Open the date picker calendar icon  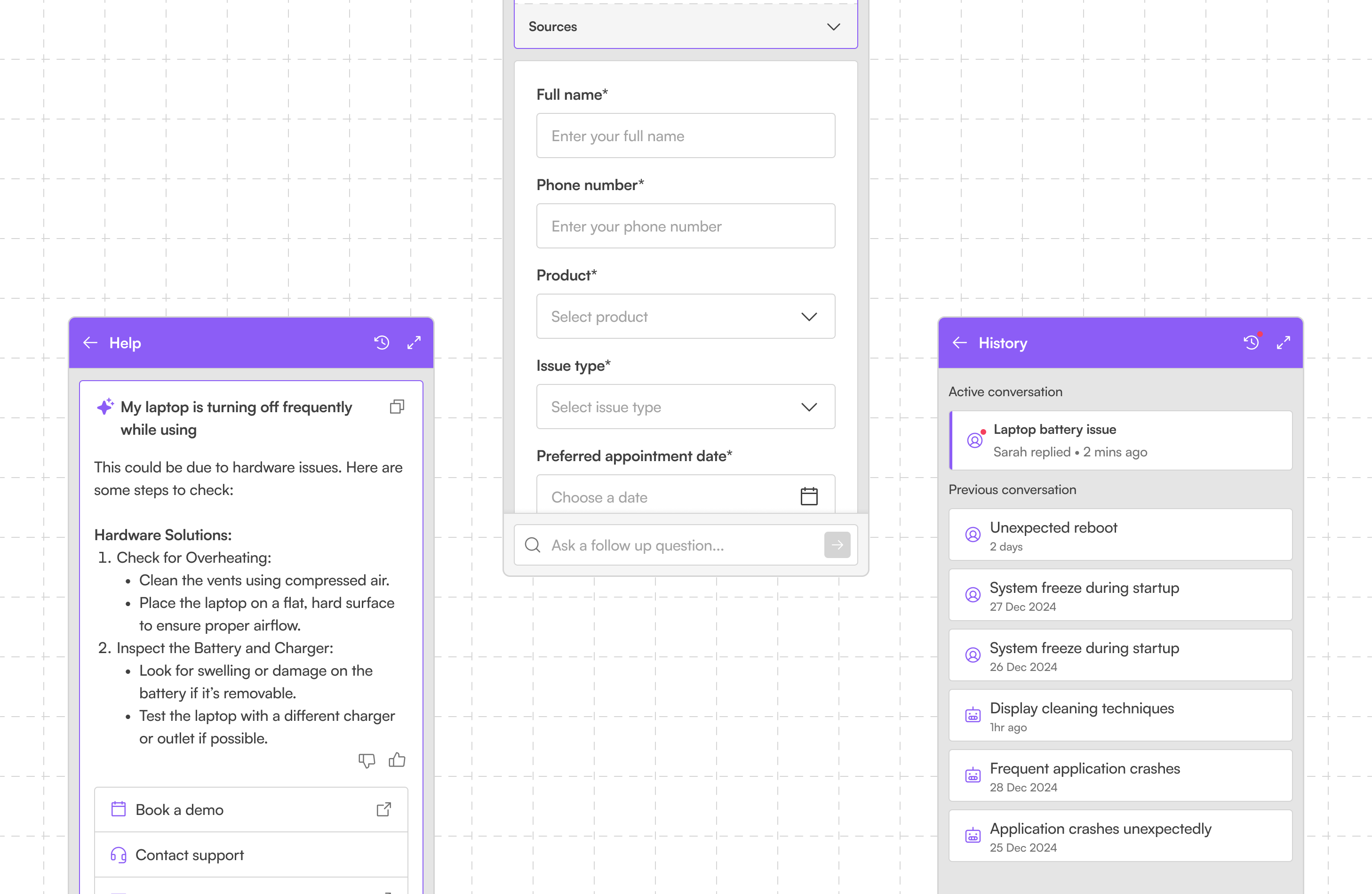pos(809,496)
